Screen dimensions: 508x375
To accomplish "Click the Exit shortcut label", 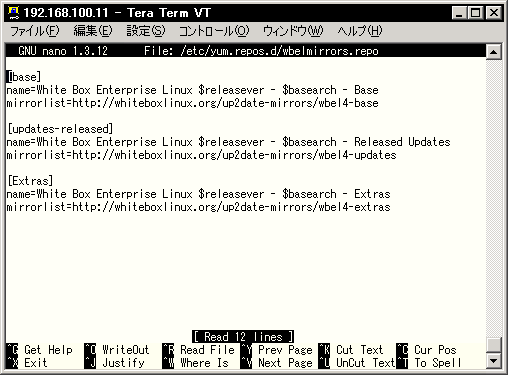I will pyautogui.click(x=36, y=363).
